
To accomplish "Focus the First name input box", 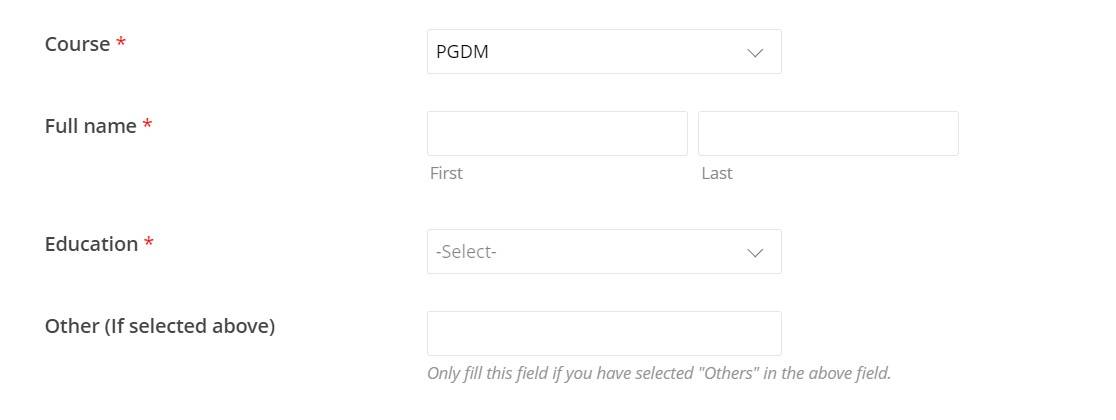I will pyautogui.click(x=557, y=133).
